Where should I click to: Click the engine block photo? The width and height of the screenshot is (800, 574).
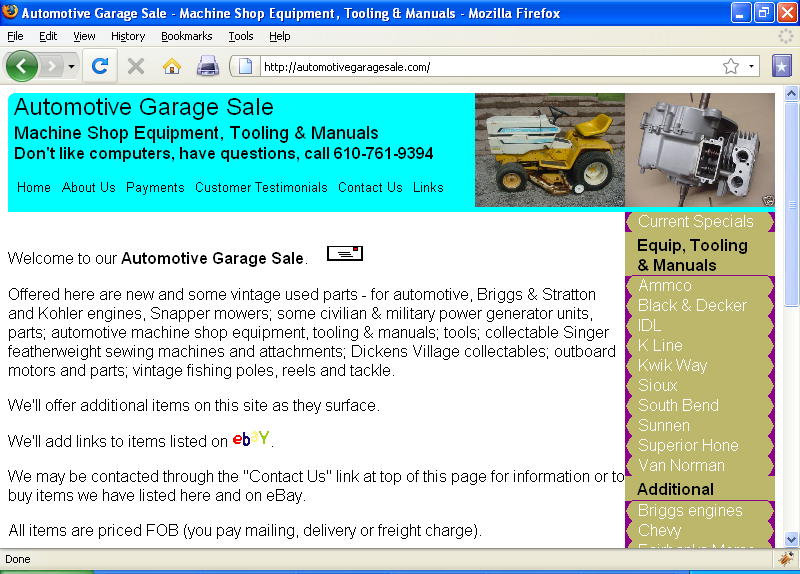click(x=700, y=150)
